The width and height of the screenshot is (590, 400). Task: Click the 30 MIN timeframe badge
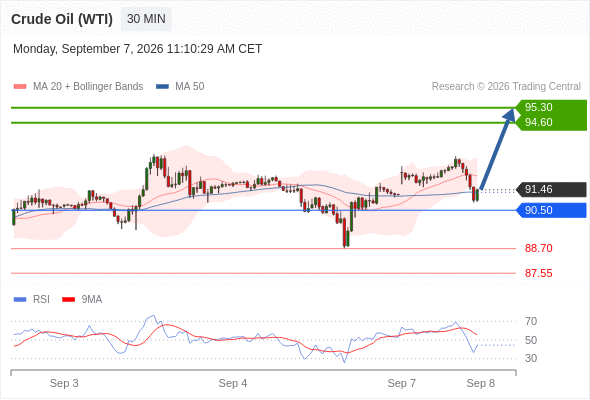146,19
